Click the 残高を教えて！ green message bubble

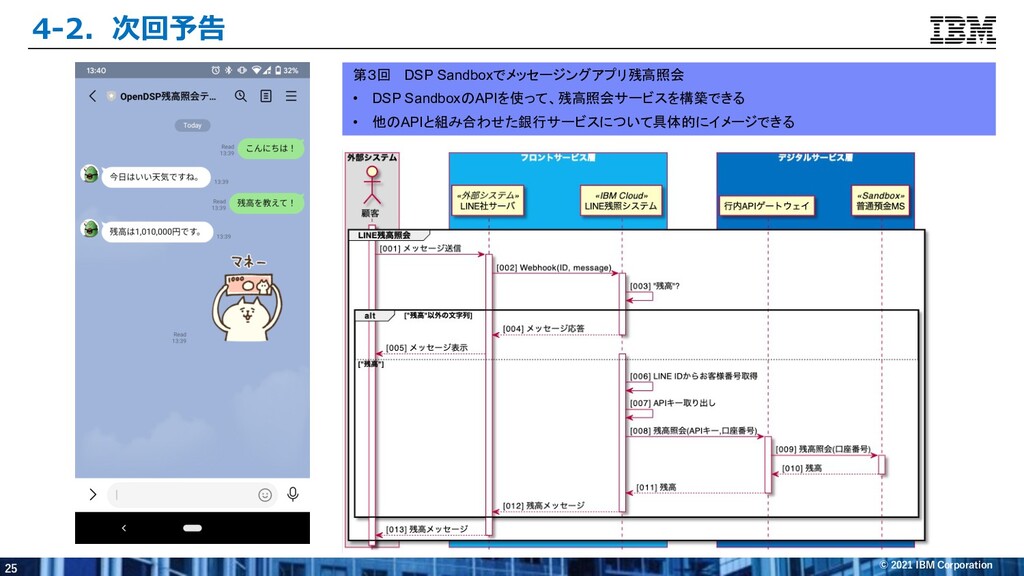[x=266, y=203]
